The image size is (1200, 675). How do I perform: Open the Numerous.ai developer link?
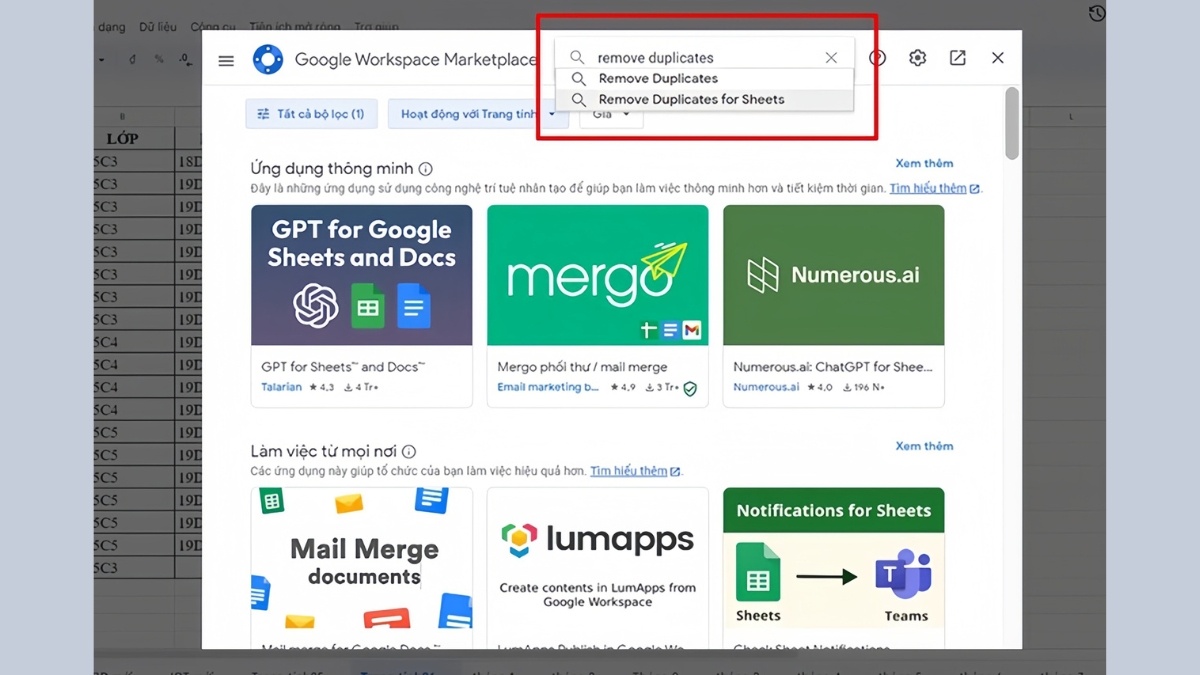pyautogui.click(x=766, y=387)
